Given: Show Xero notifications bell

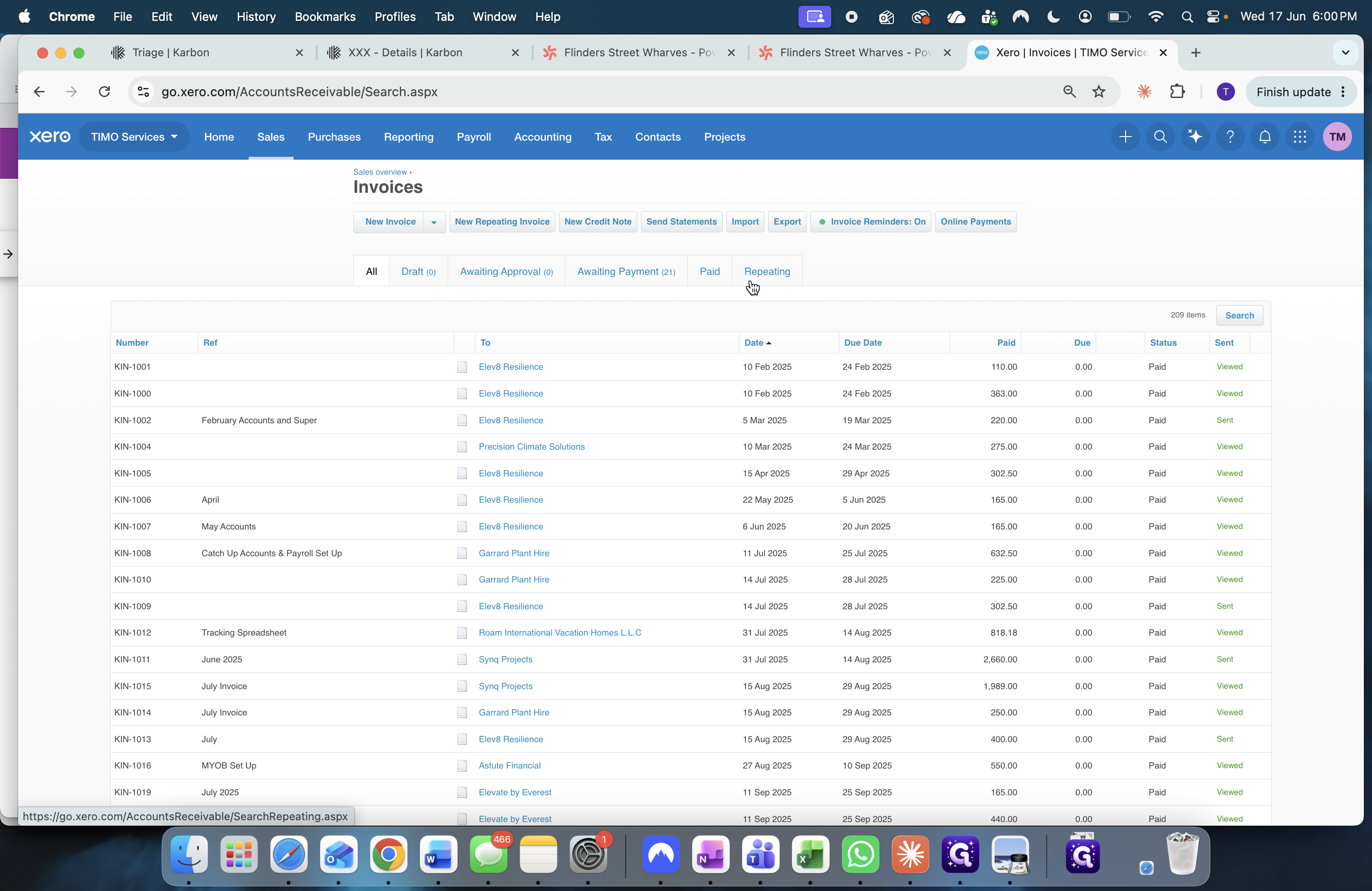Looking at the screenshot, I should click(1265, 137).
